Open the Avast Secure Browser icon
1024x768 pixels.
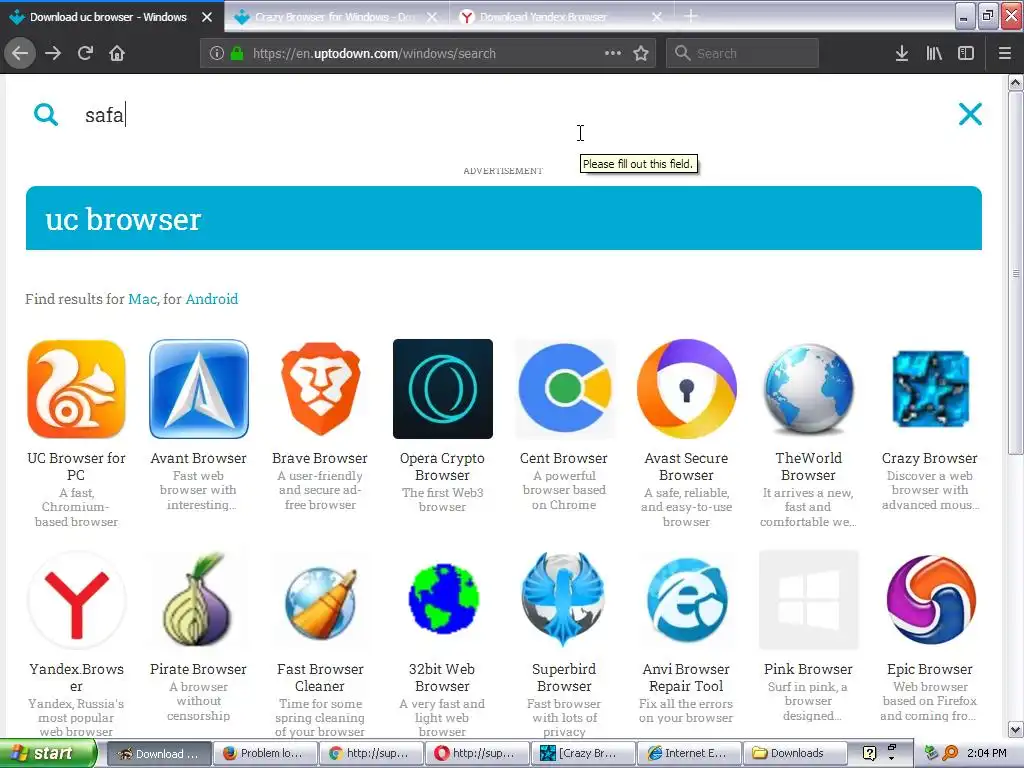(686, 389)
